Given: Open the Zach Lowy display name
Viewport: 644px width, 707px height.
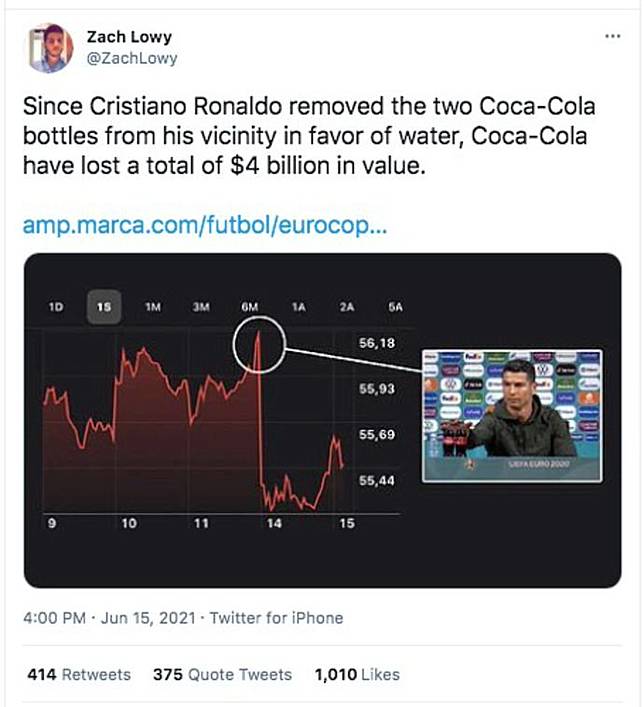Looking at the screenshot, I should pos(127,37).
